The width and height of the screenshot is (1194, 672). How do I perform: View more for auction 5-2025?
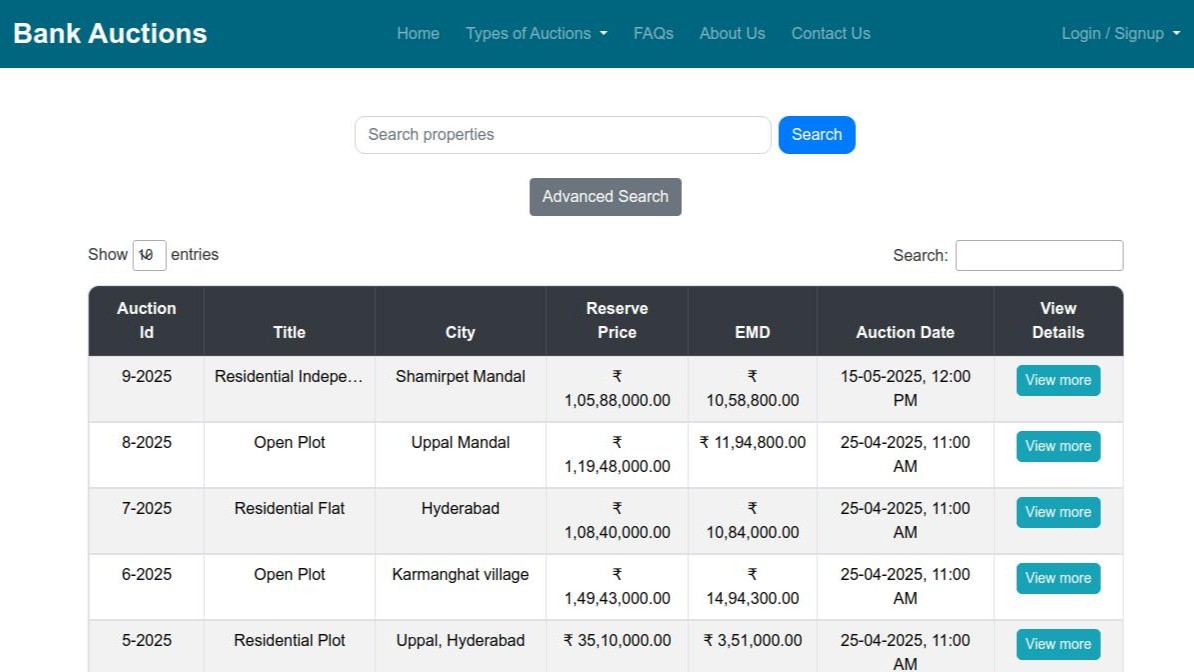[x=1058, y=644]
